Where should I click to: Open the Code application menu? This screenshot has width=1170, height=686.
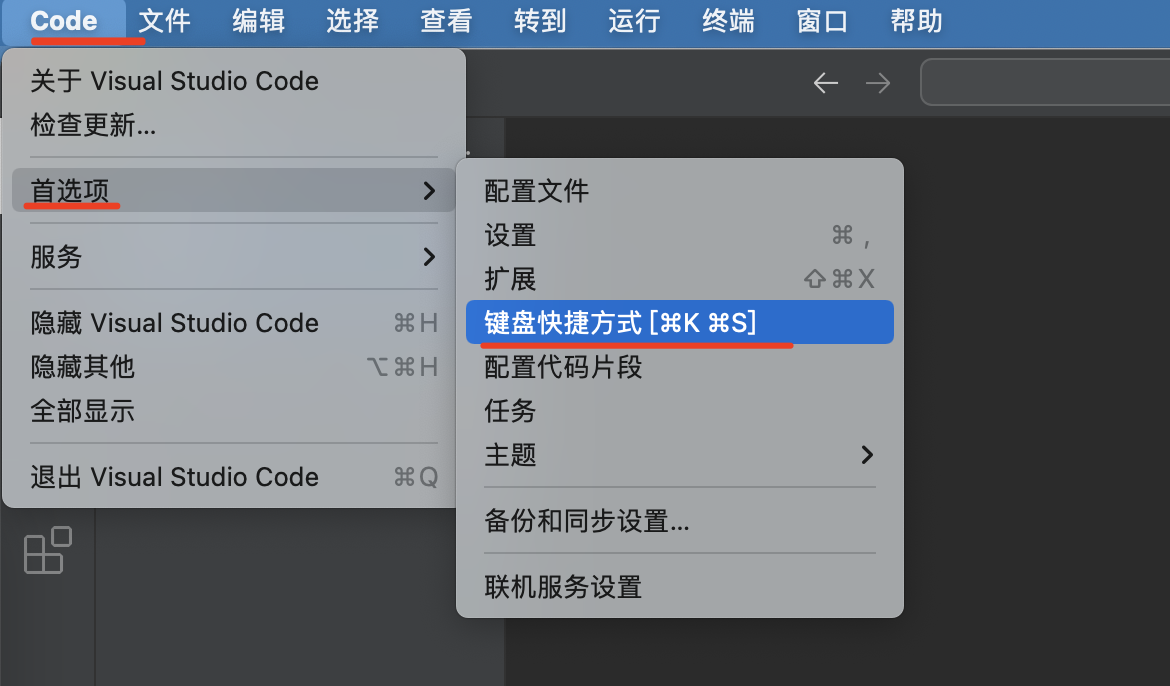(x=64, y=21)
